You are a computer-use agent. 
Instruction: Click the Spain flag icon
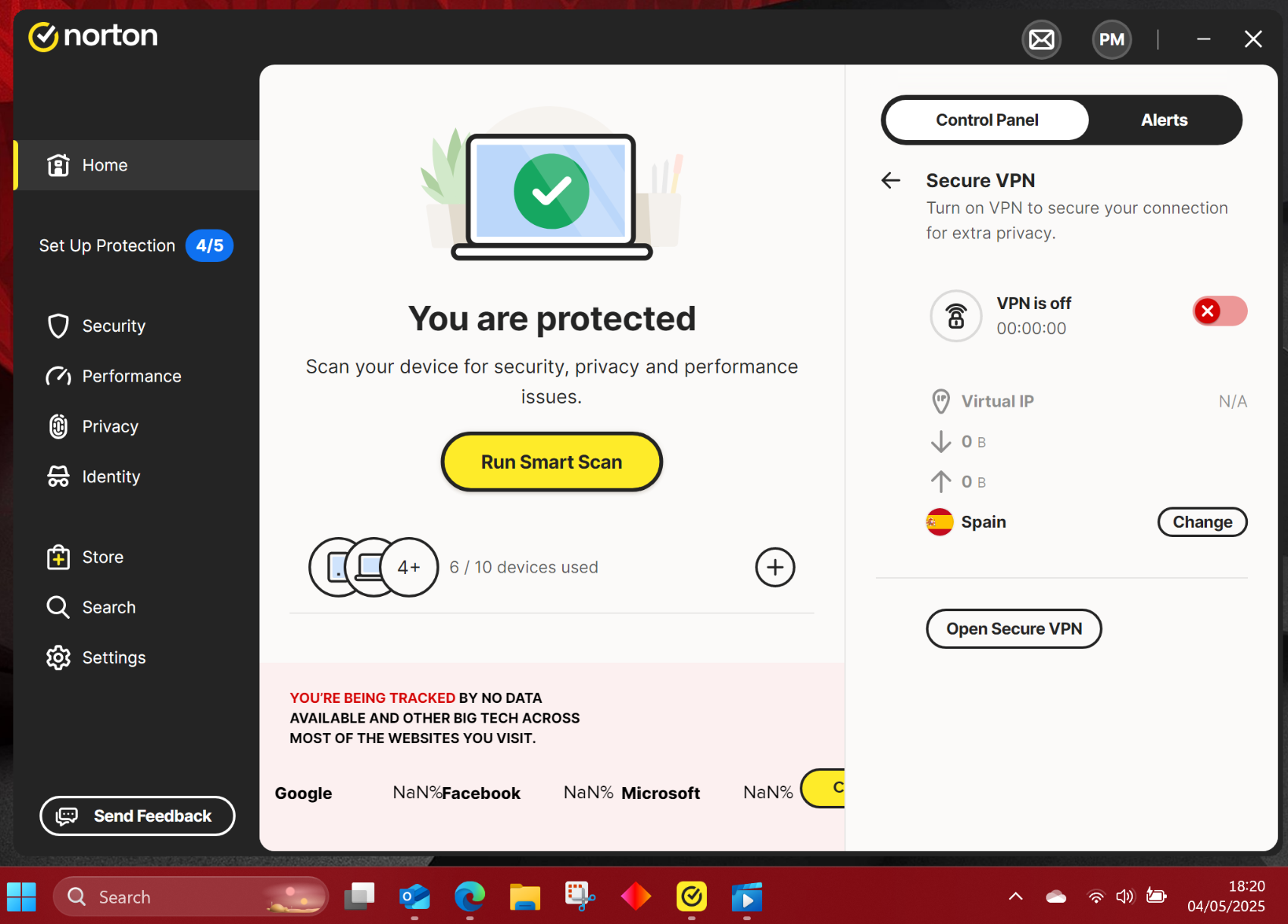coord(939,522)
